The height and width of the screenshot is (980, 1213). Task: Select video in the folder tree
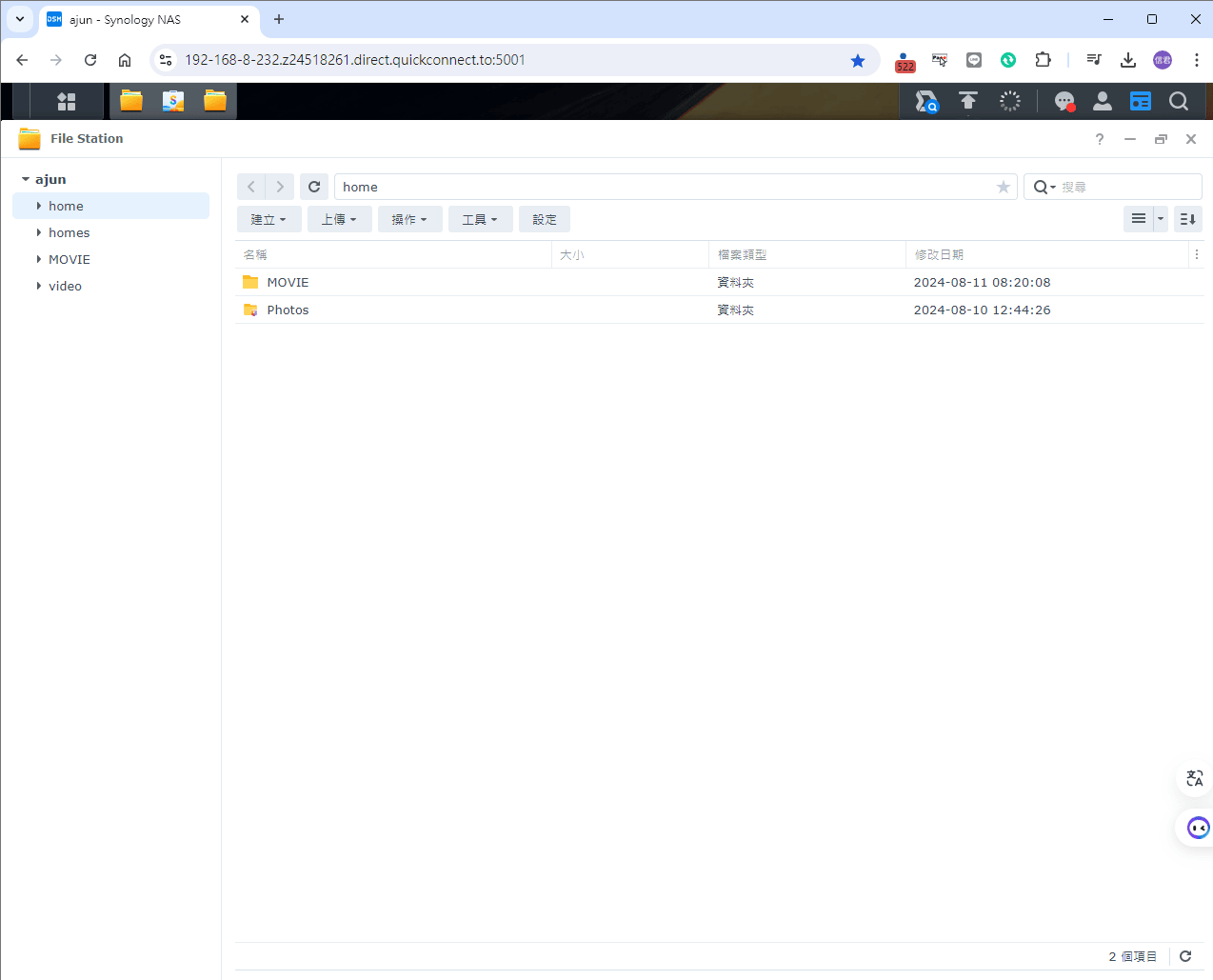tap(65, 286)
